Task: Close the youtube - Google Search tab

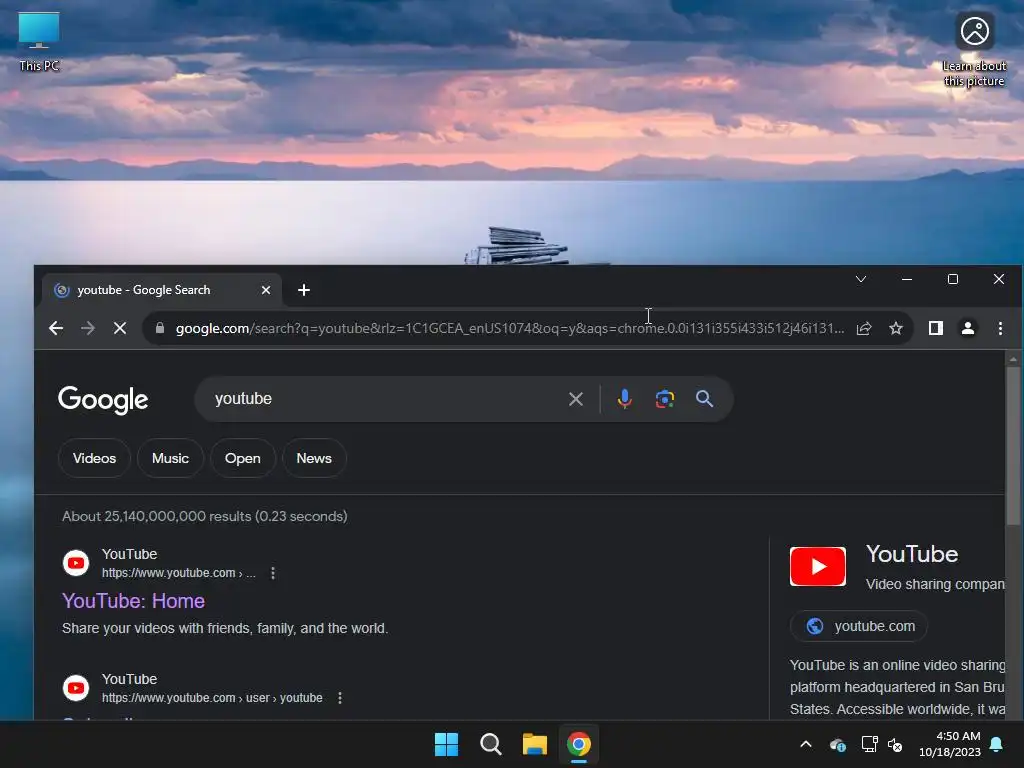Action: click(x=266, y=290)
